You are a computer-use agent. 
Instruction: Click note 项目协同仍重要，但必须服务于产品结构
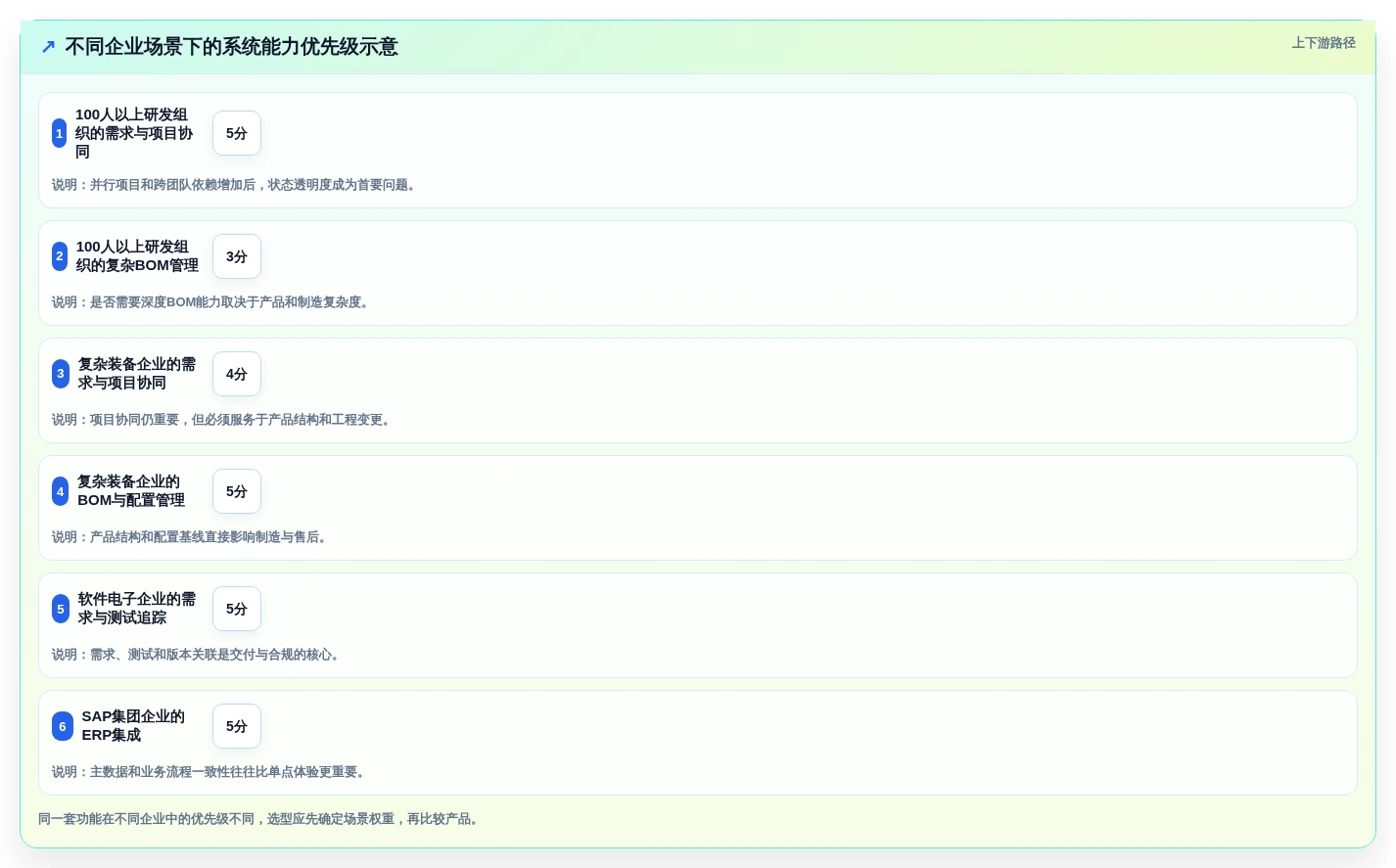click(224, 420)
